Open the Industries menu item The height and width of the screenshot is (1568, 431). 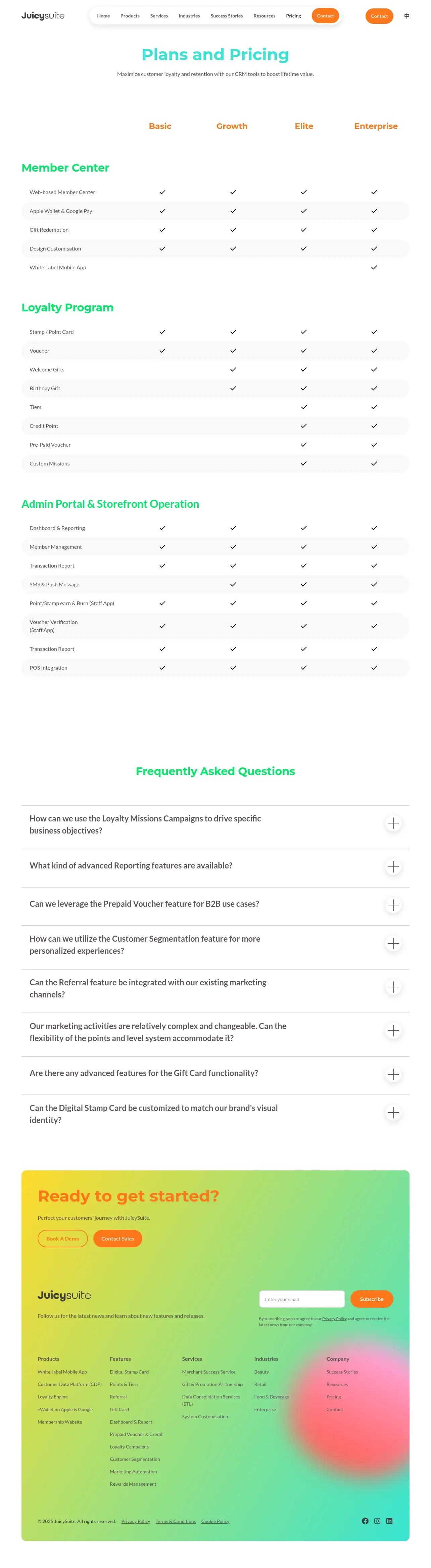pos(189,16)
